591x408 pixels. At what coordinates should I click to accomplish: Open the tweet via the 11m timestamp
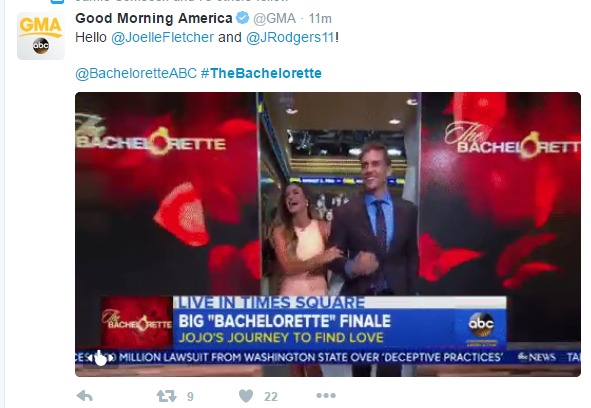pyautogui.click(x=320, y=18)
